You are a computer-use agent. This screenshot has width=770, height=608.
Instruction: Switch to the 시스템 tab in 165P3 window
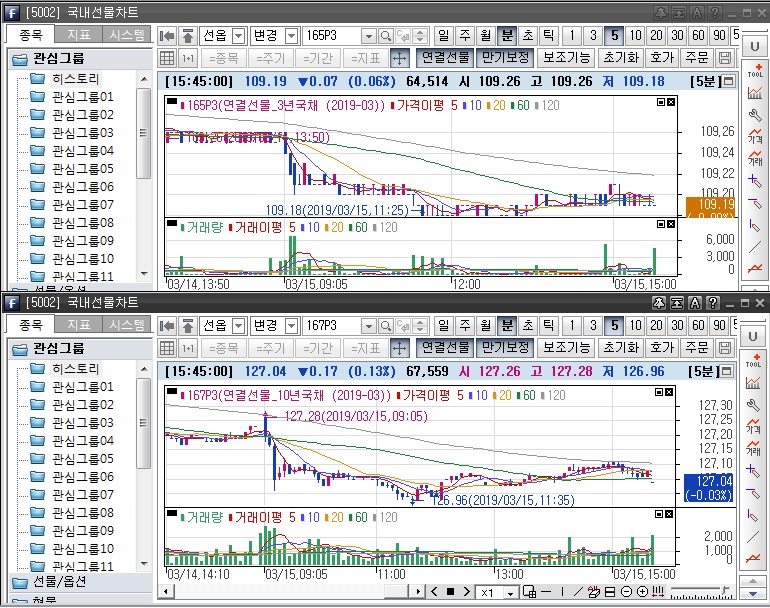pyautogui.click(x=126, y=35)
